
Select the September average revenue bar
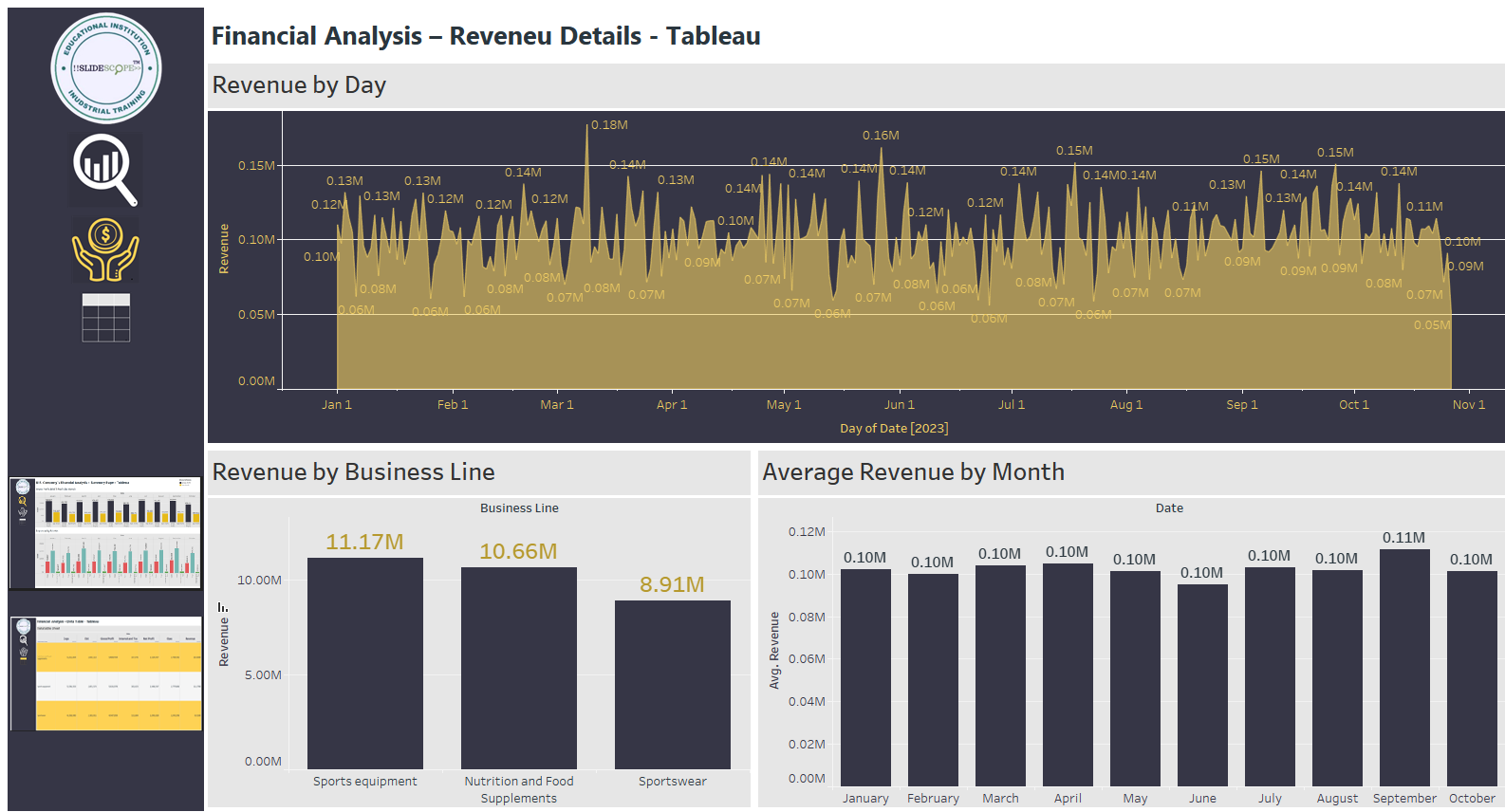click(x=1404, y=668)
